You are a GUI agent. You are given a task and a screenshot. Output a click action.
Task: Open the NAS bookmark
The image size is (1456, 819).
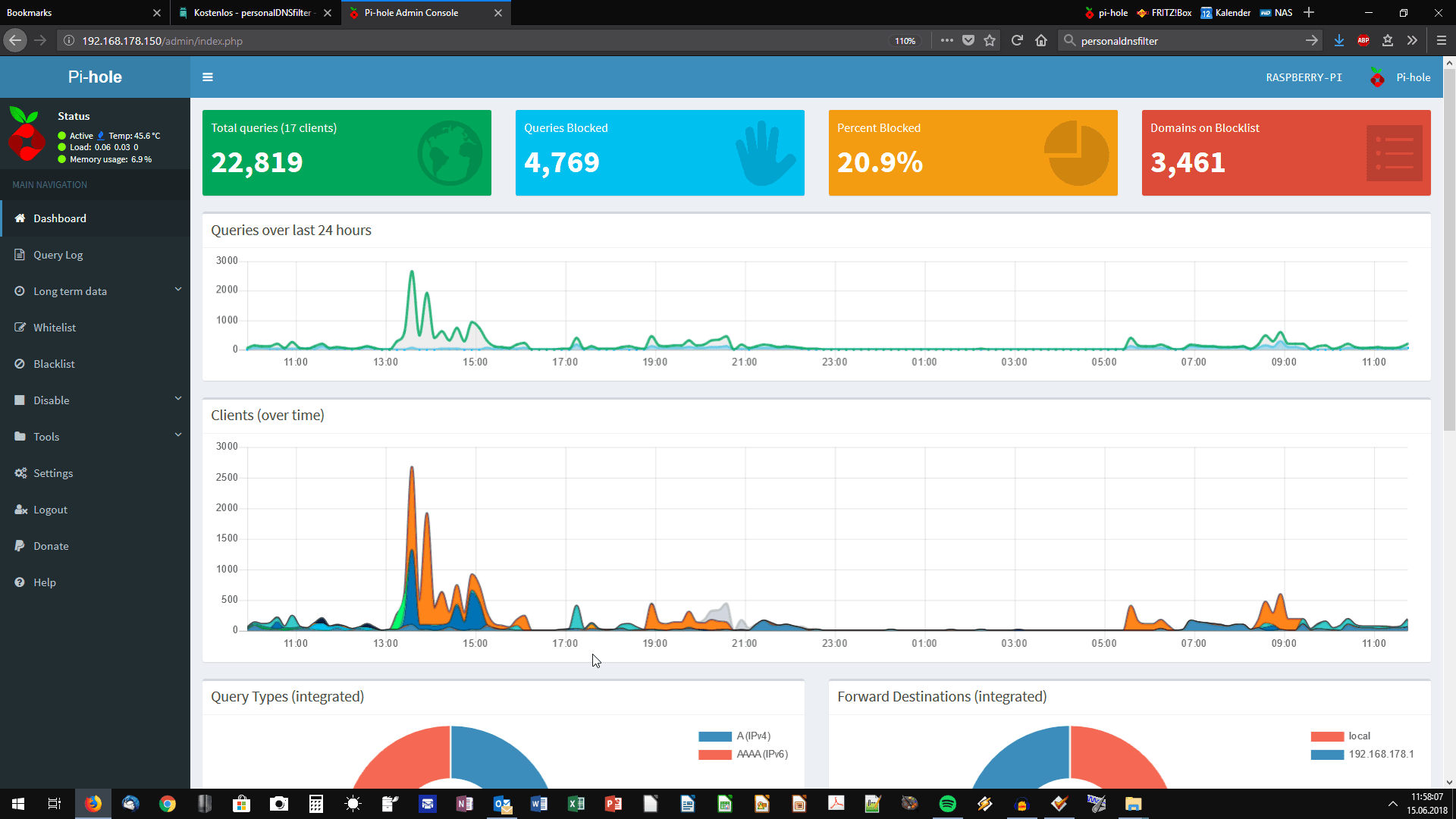1276,13
